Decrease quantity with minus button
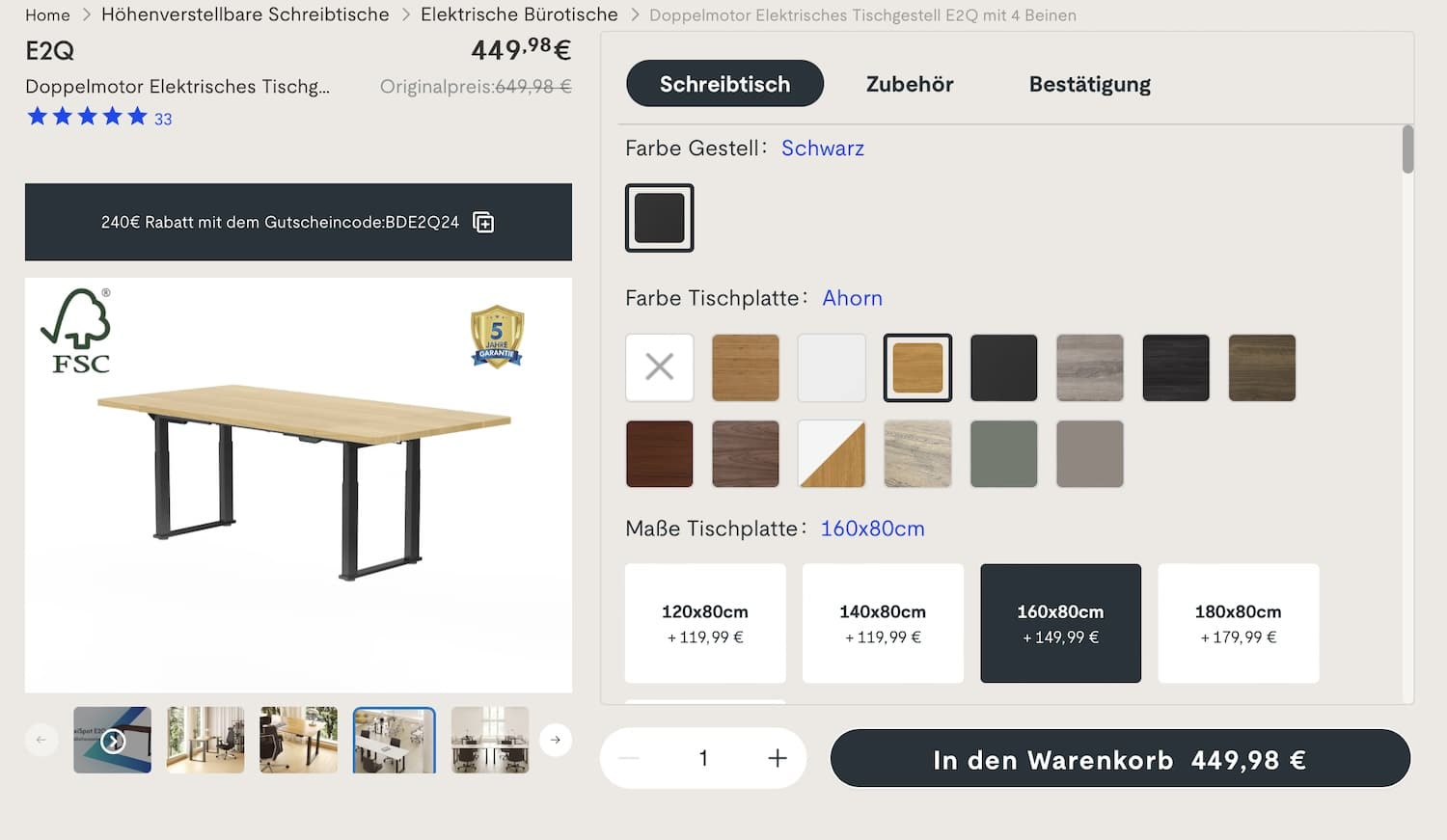The width and height of the screenshot is (1447, 840). [629, 758]
